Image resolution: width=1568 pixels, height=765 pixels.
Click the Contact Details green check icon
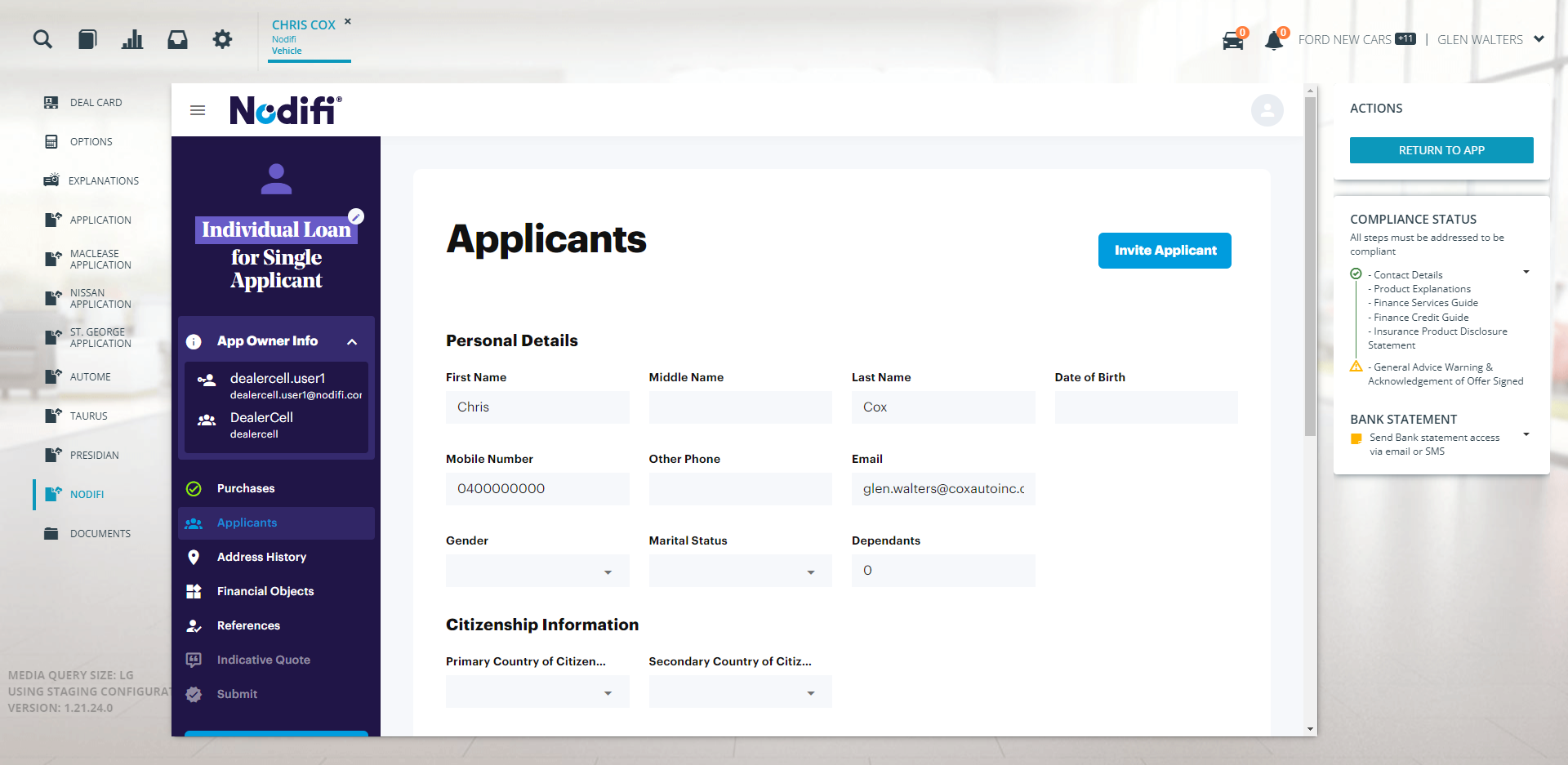[1356, 274]
